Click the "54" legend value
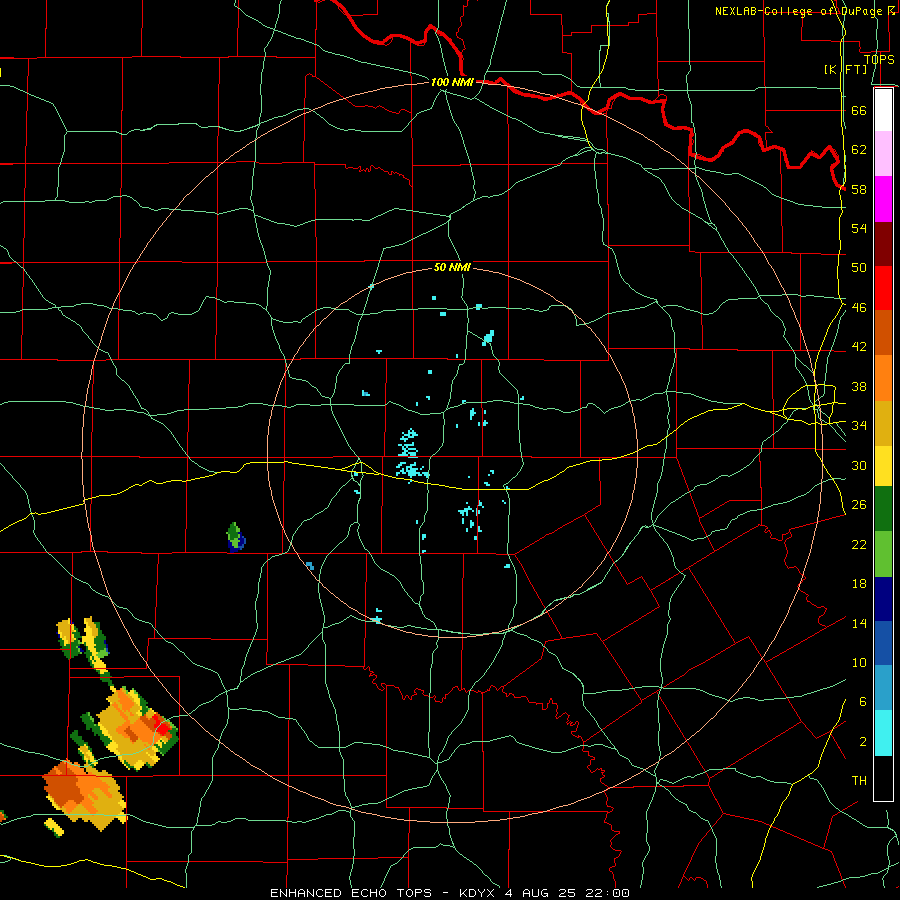 tap(859, 228)
